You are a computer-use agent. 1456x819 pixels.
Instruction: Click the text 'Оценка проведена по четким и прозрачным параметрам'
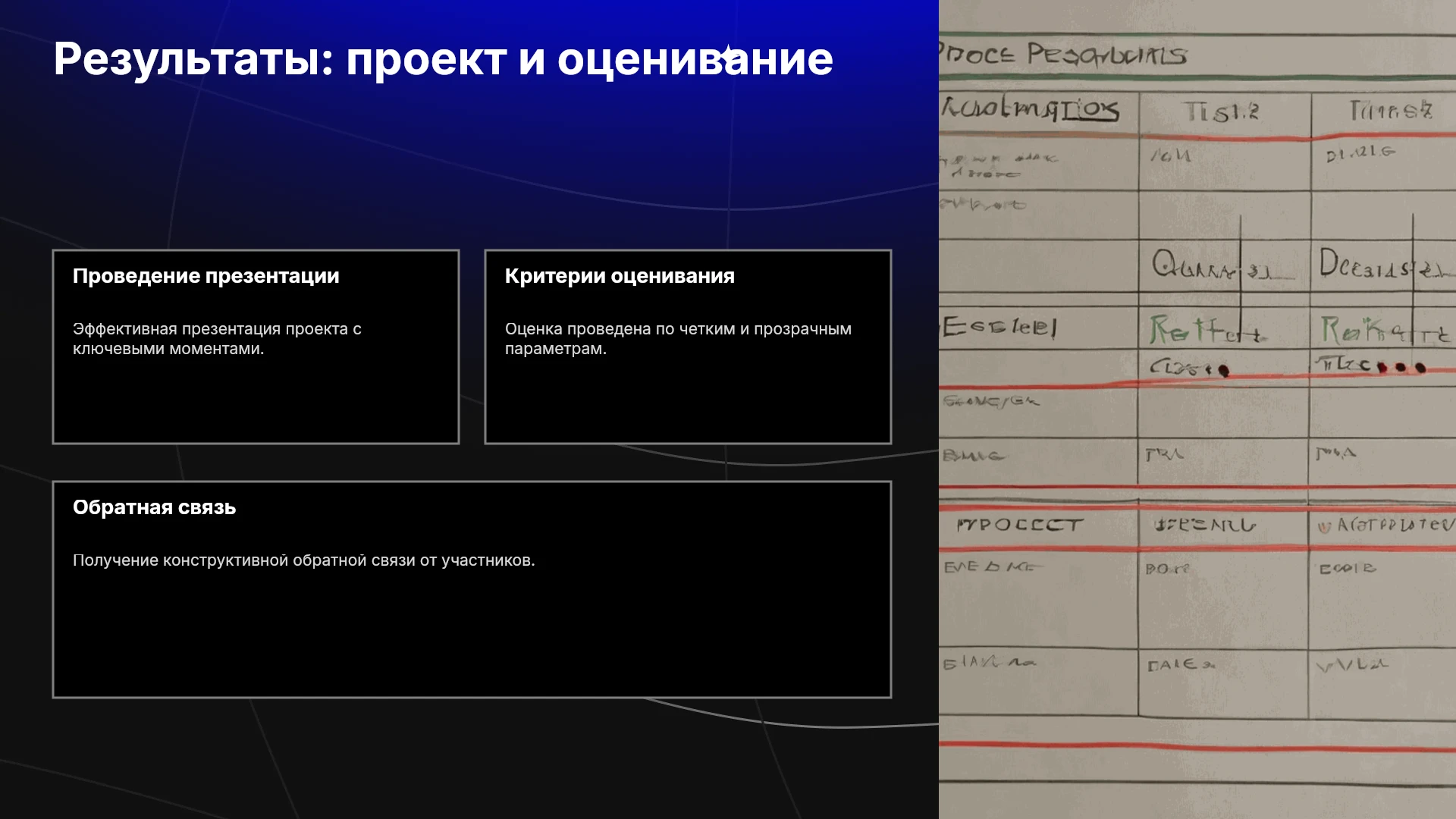(678, 339)
